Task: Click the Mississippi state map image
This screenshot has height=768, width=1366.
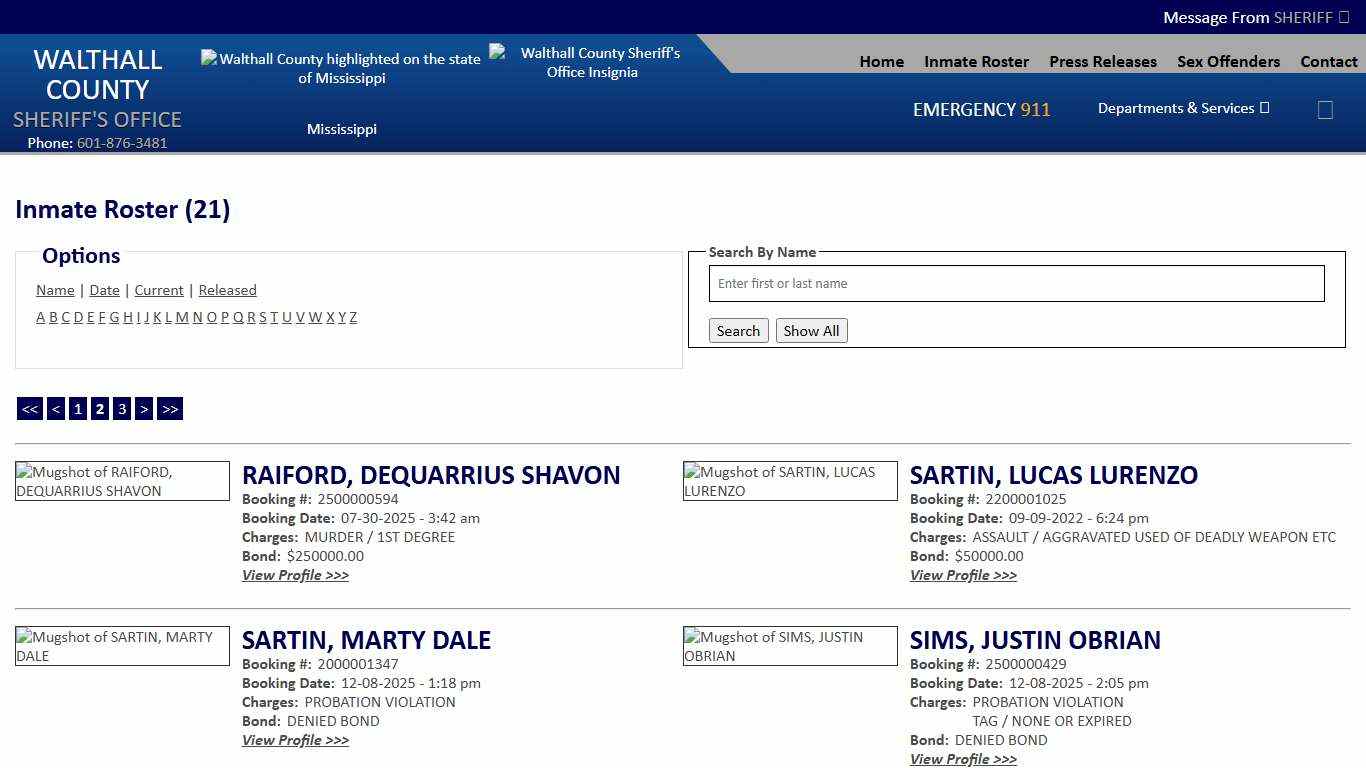Action: tap(341, 68)
